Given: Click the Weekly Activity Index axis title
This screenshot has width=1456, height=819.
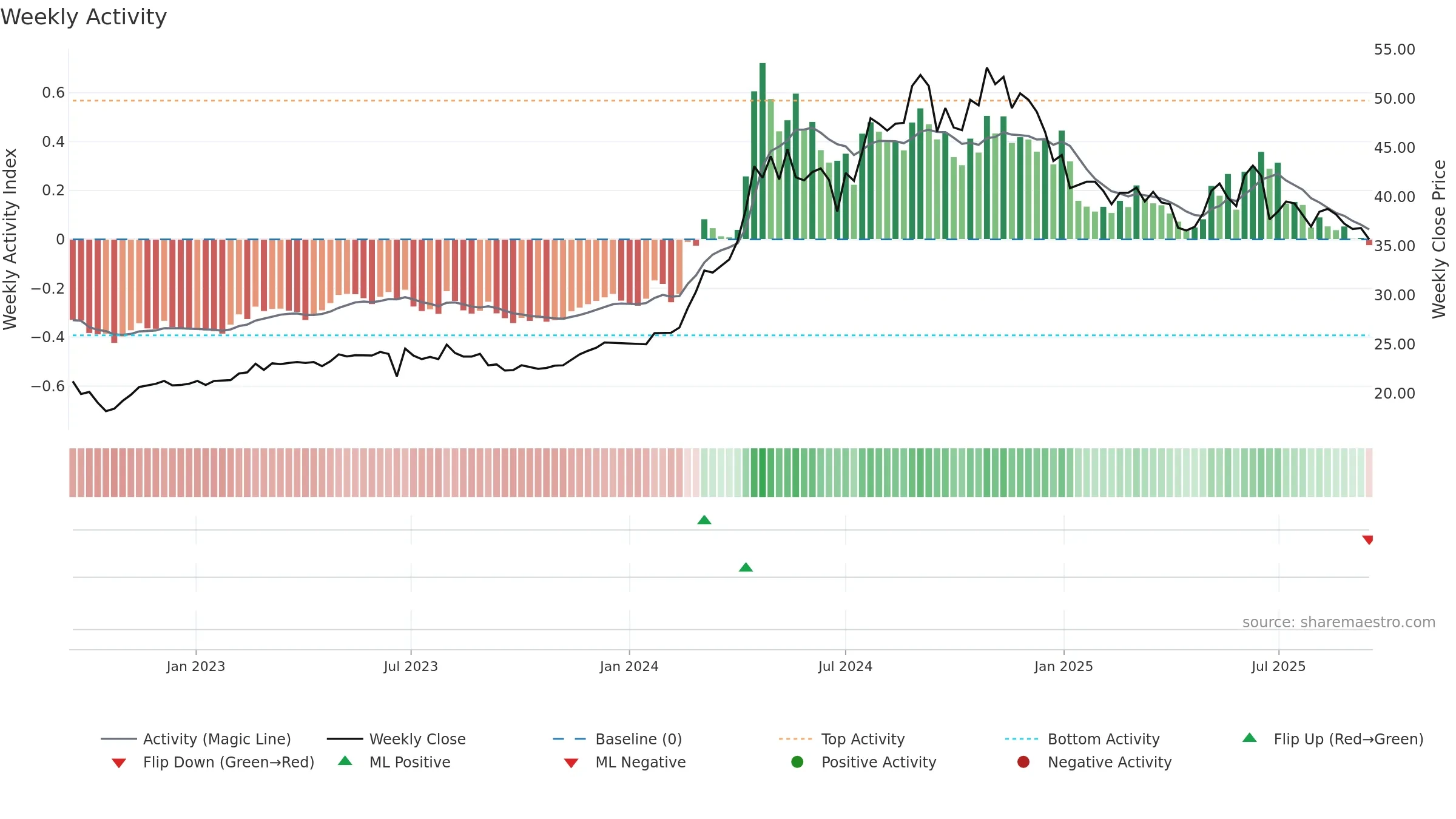Looking at the screenshot, I should [10, 239].
